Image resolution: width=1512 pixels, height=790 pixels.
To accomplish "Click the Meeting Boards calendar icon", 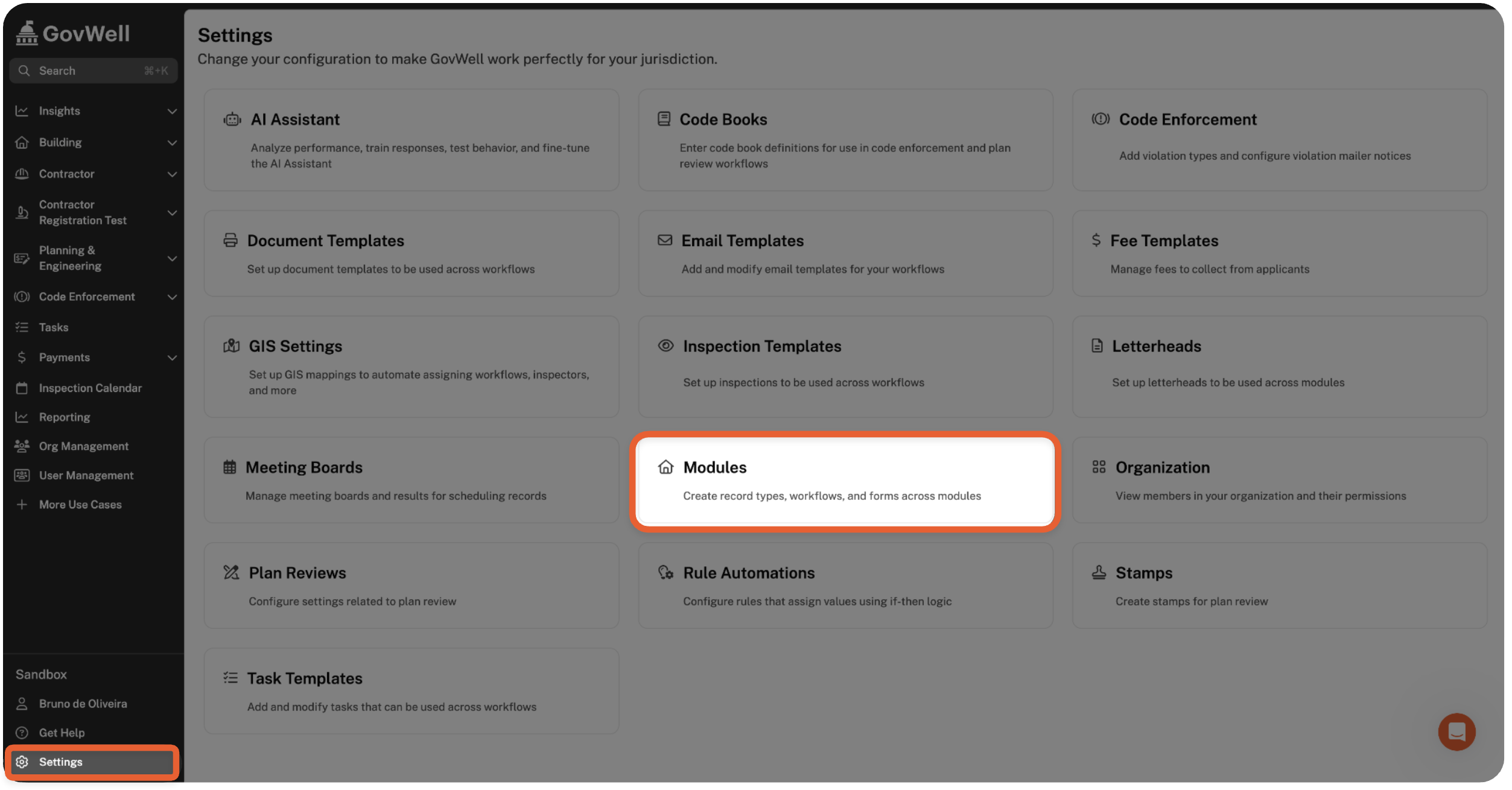I will [230, 467].
